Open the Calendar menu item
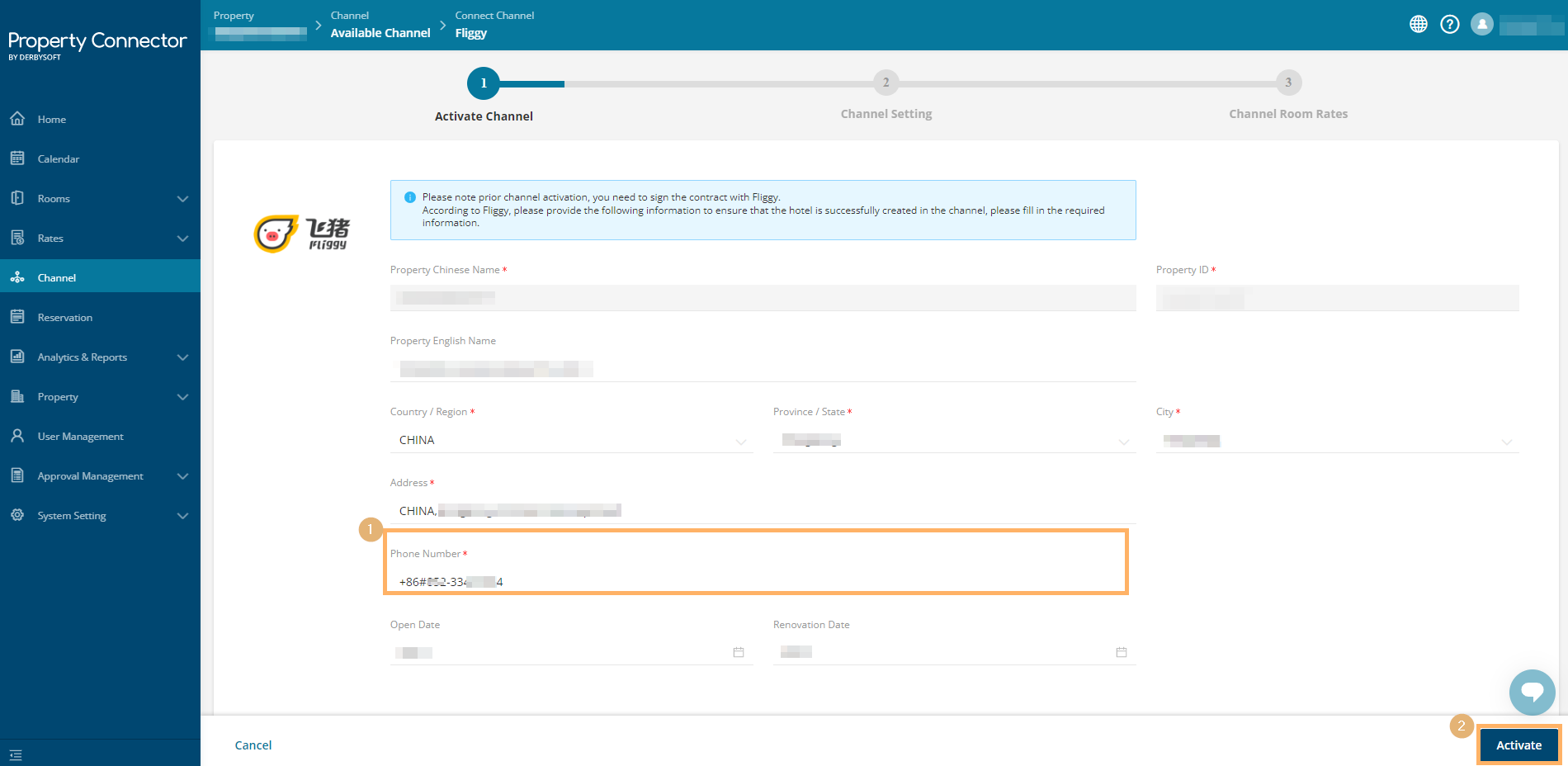Screen dimensions: 1568x766 click(59, 159)
